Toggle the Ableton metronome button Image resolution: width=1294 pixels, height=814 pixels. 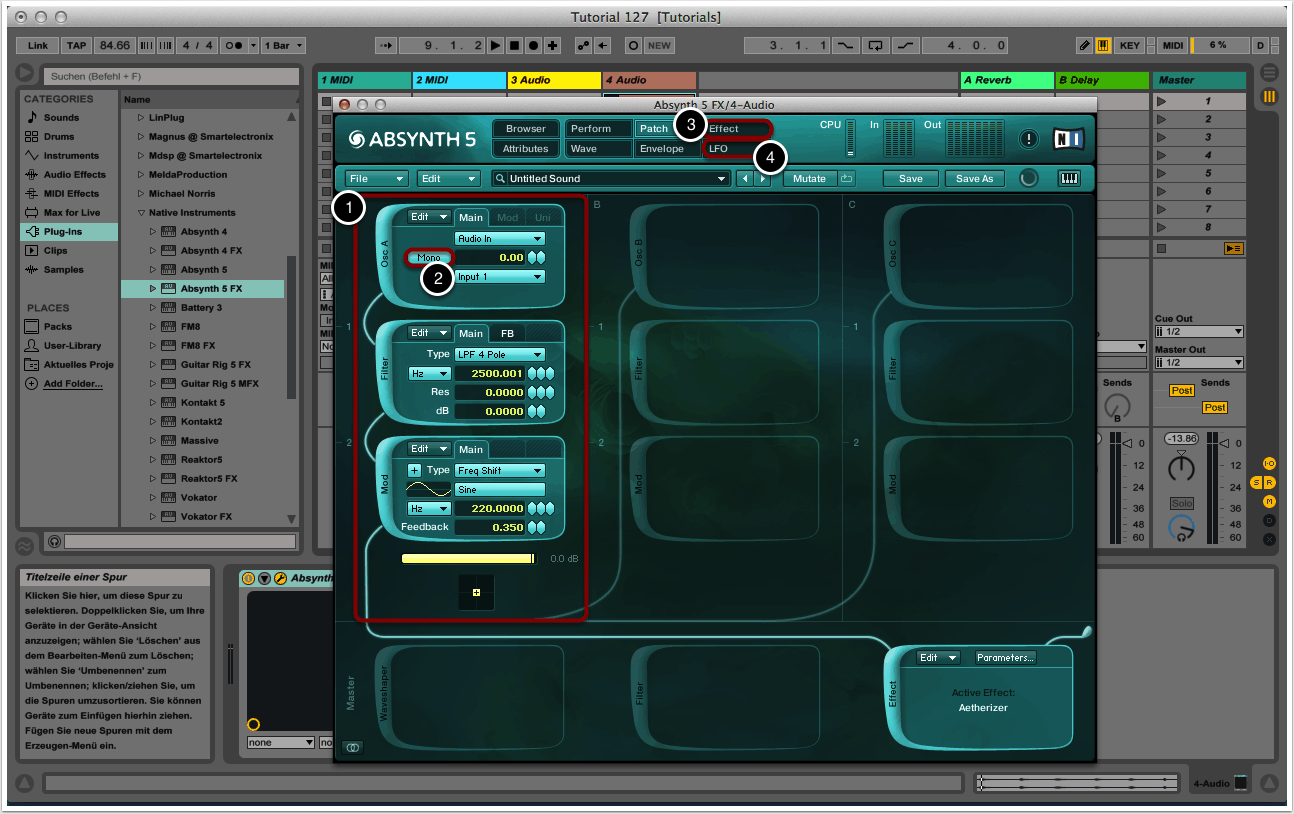(x=236, y=46)
